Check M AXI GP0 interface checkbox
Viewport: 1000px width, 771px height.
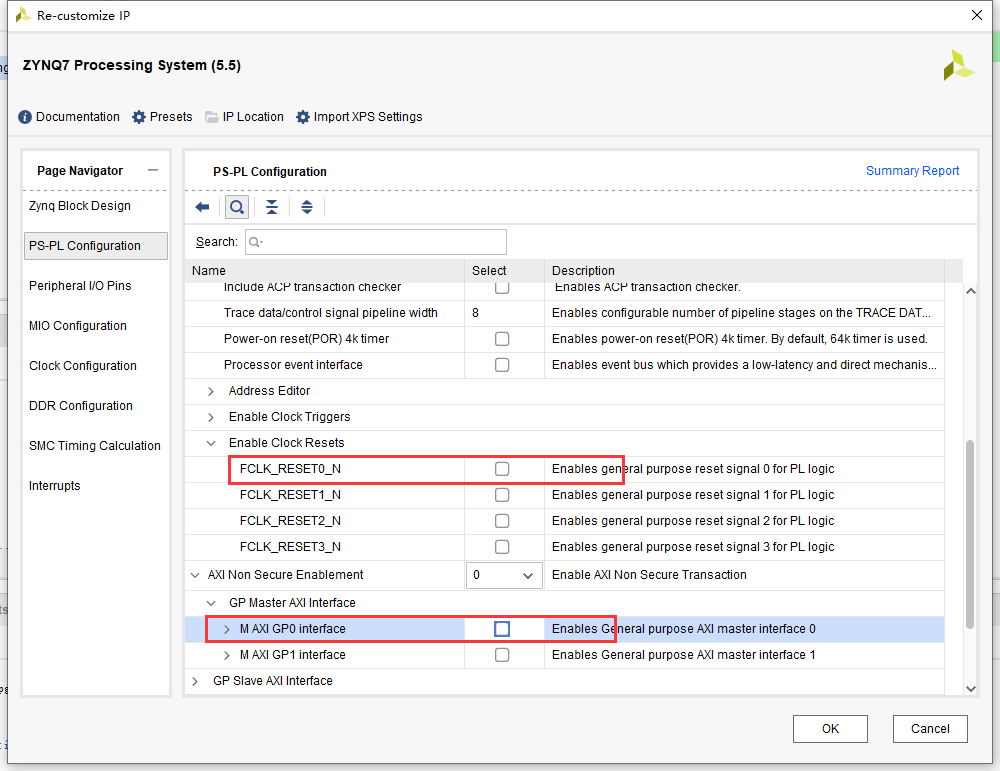pos(502,629)
